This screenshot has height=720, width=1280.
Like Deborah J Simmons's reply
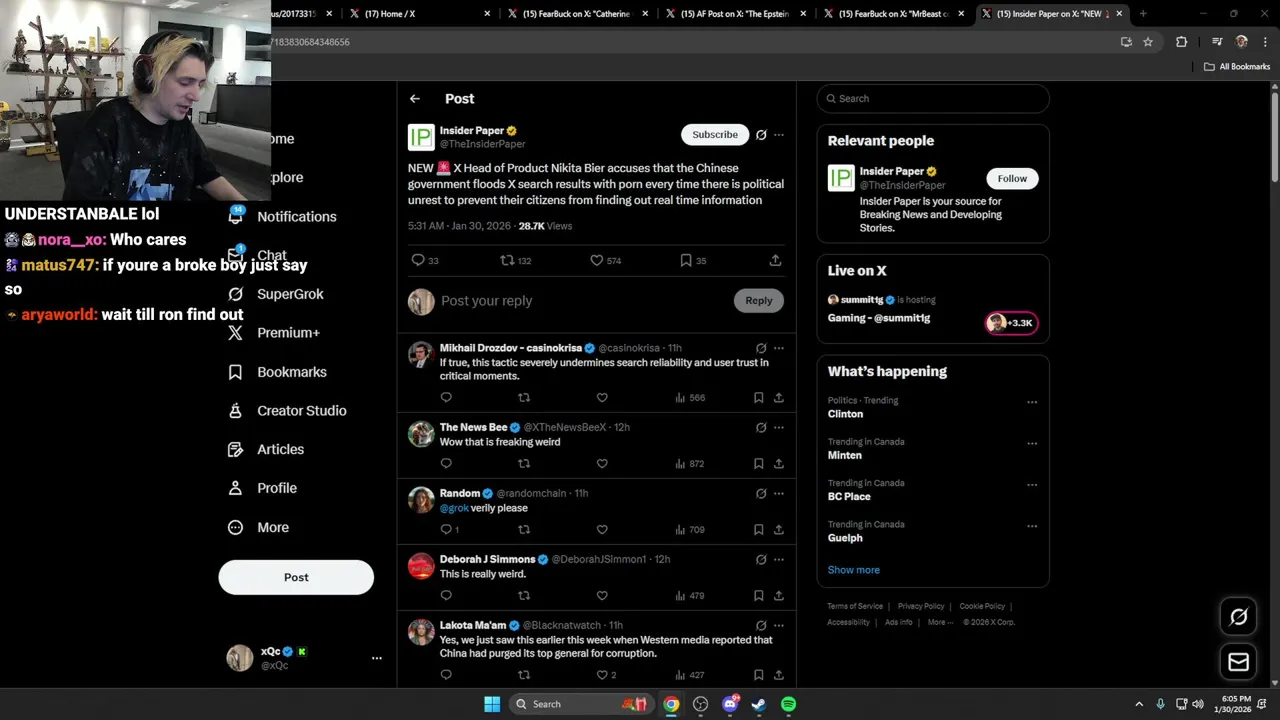pyautogui.click(x=602, y=596)
